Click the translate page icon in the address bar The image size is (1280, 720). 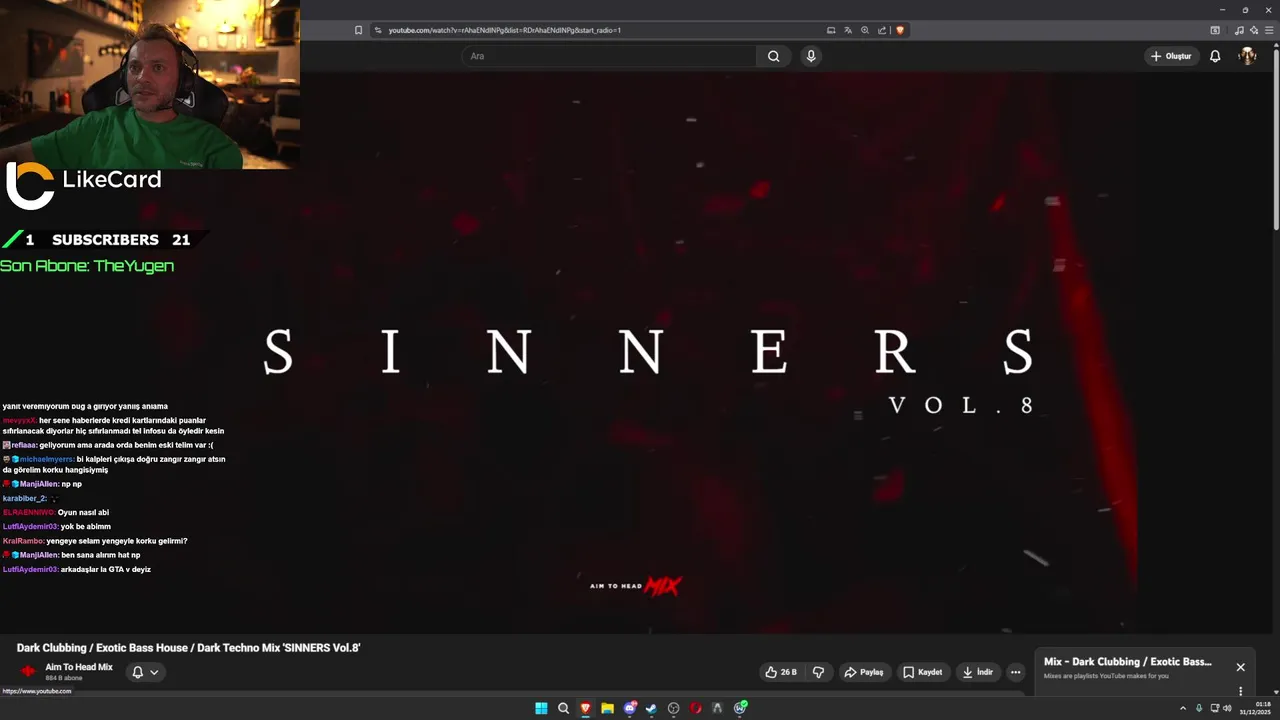(x=848, y=30)
